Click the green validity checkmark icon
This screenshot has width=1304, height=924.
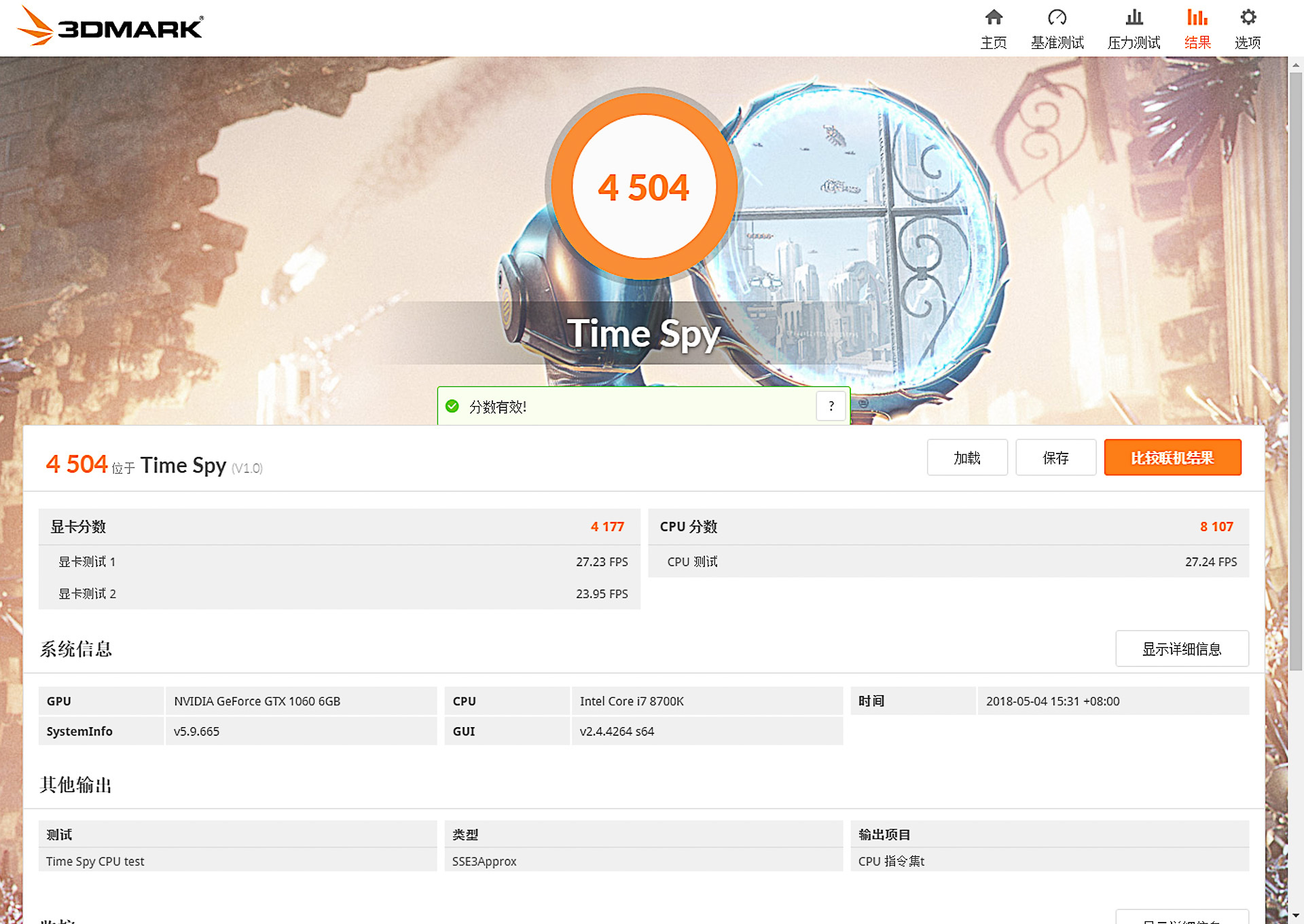452,405
